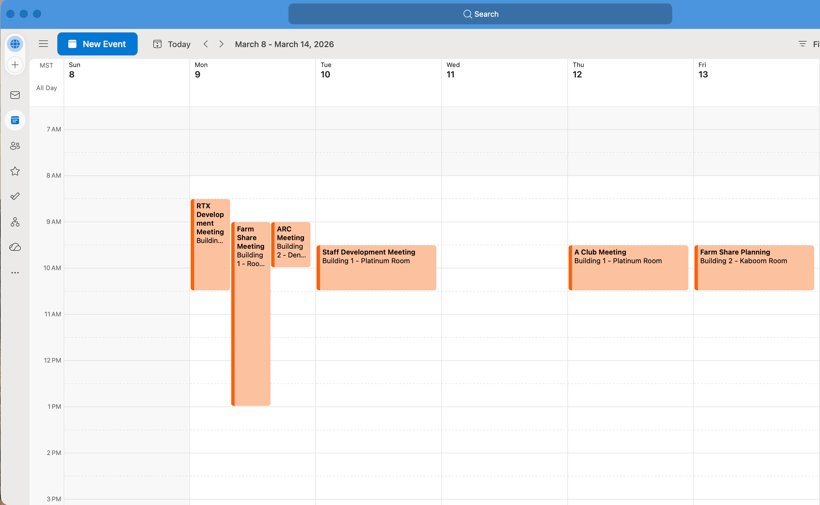Open the RTX Development Meeting event
The height and width of the screenshot is (505, 820).
point(210,244)
